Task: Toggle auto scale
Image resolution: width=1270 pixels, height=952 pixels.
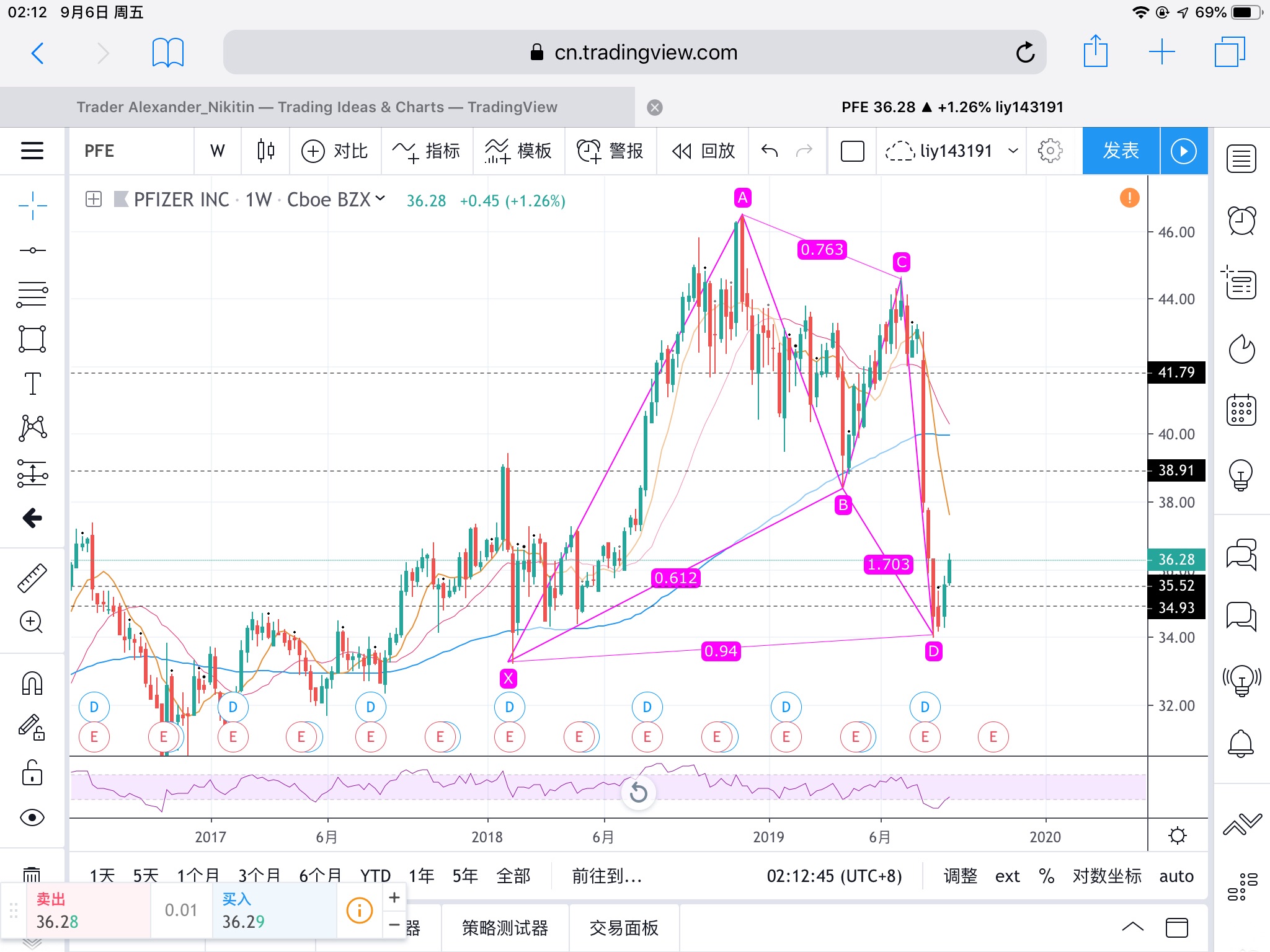Action: click(1176, 876)
